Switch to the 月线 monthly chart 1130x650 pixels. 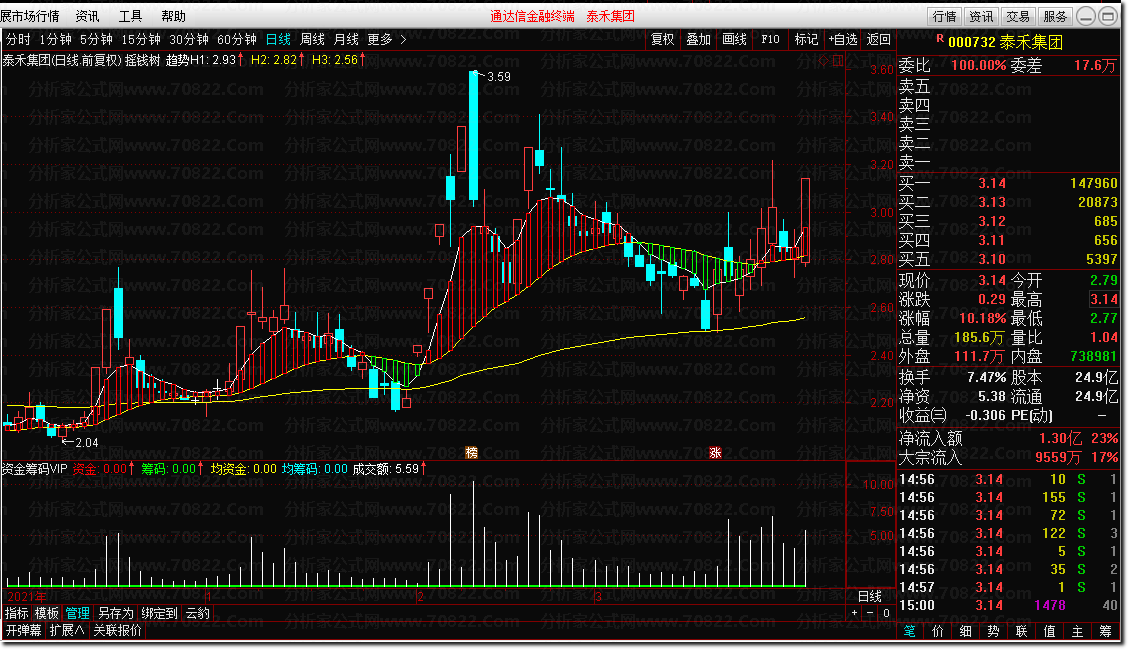click(x=346, y=40)
